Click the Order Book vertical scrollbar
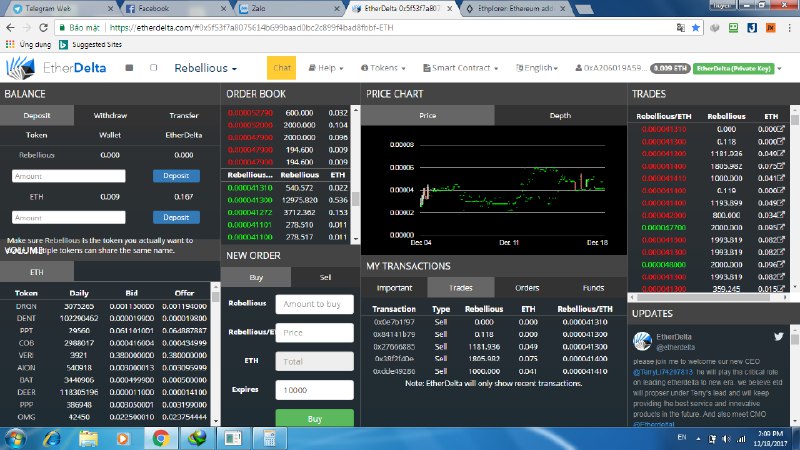This screenshot has width=800, height=450. 356,173
